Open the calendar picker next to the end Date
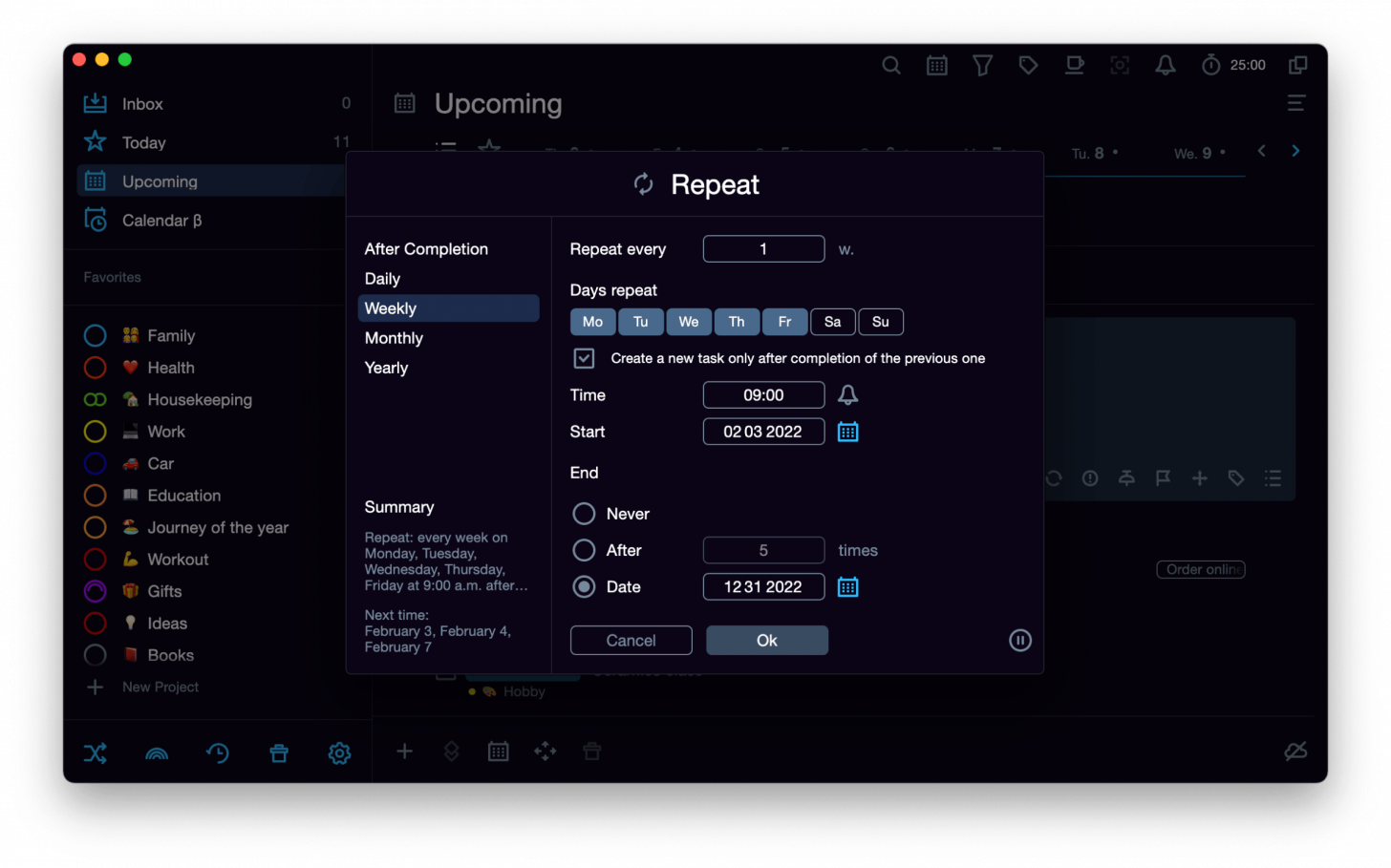 847,586
